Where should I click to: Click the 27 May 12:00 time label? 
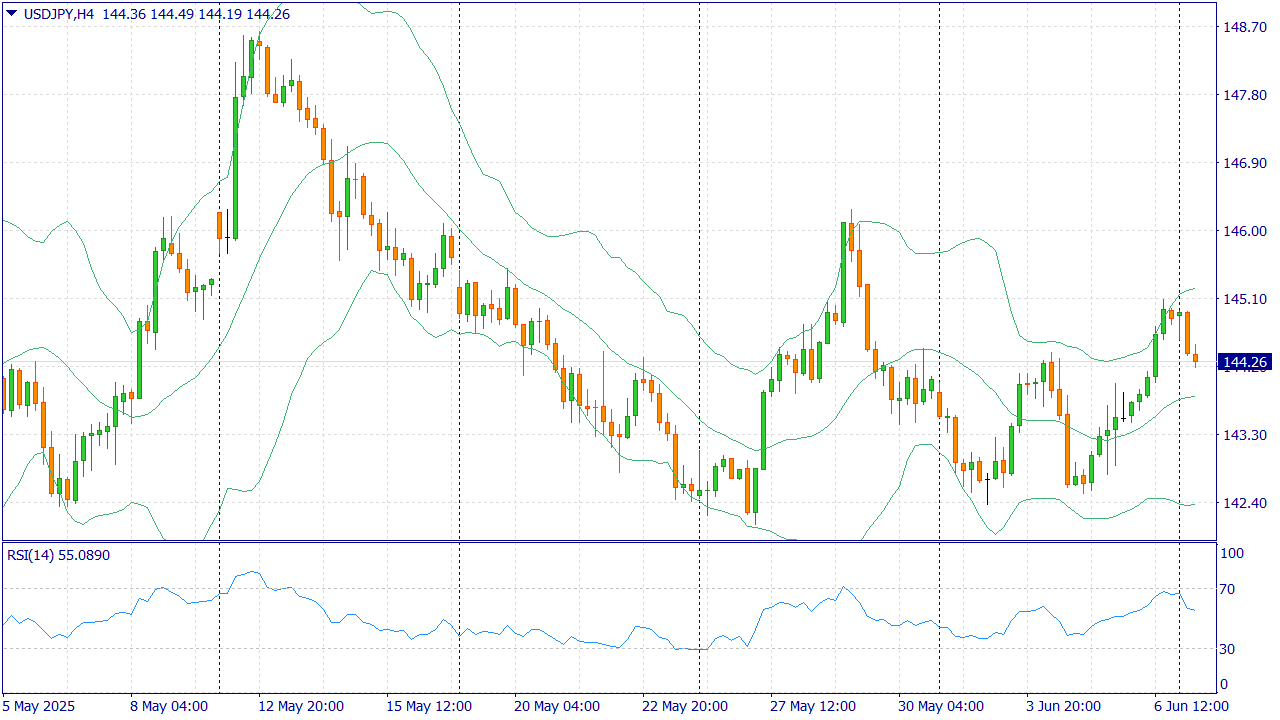[811, 706]
